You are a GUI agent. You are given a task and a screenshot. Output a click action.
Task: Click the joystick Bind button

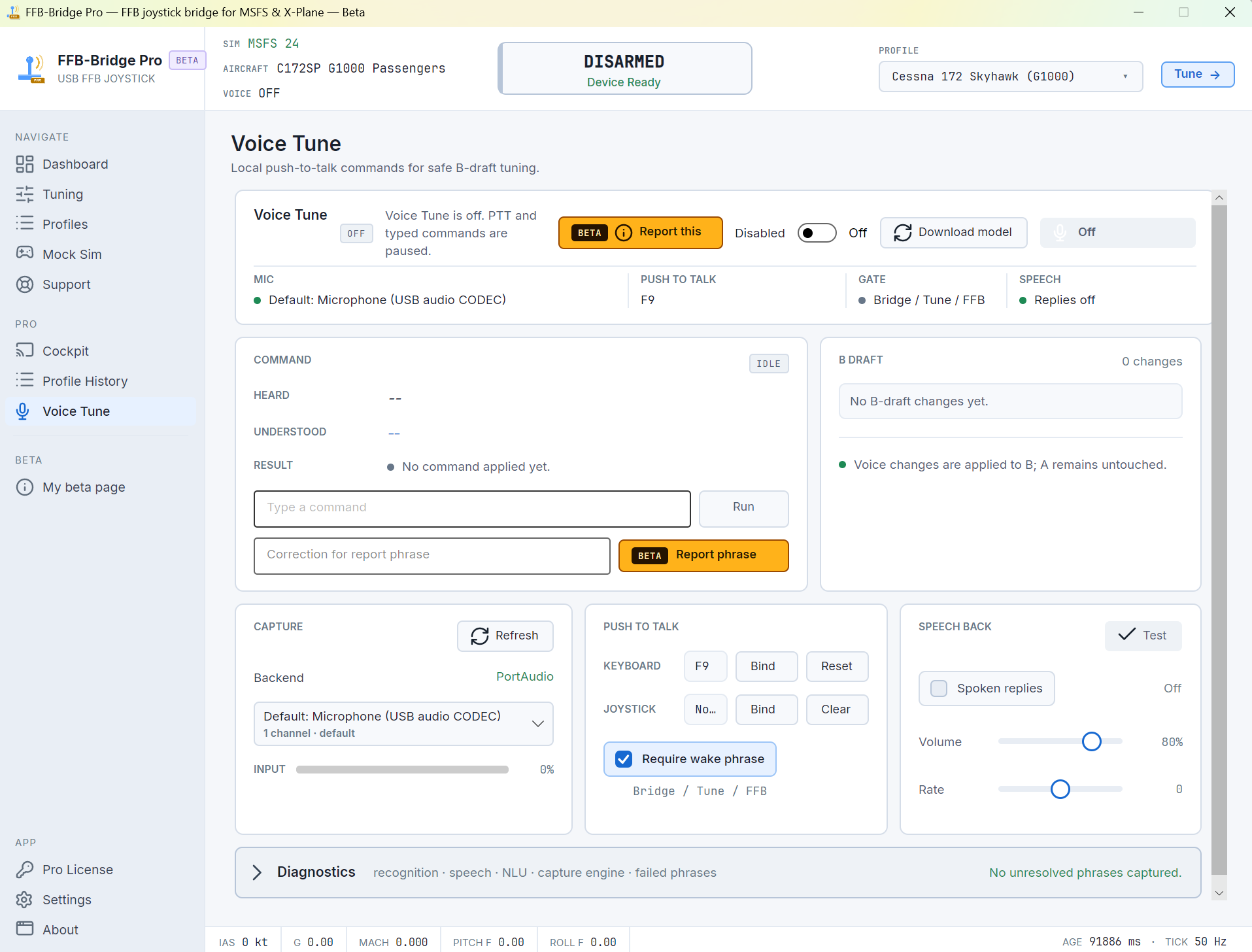(x=766, y=709)
